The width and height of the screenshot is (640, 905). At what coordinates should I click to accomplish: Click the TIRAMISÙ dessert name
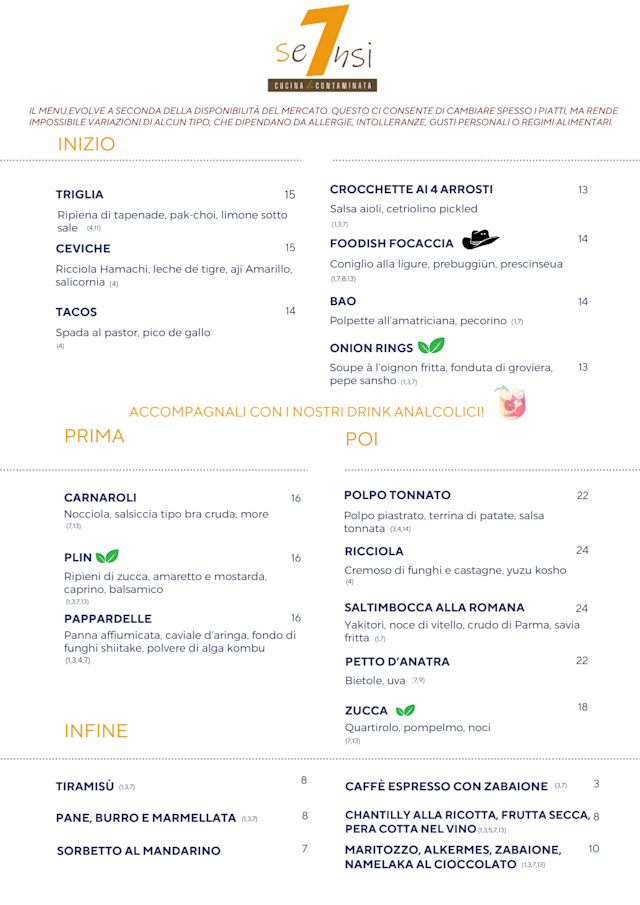85,787
